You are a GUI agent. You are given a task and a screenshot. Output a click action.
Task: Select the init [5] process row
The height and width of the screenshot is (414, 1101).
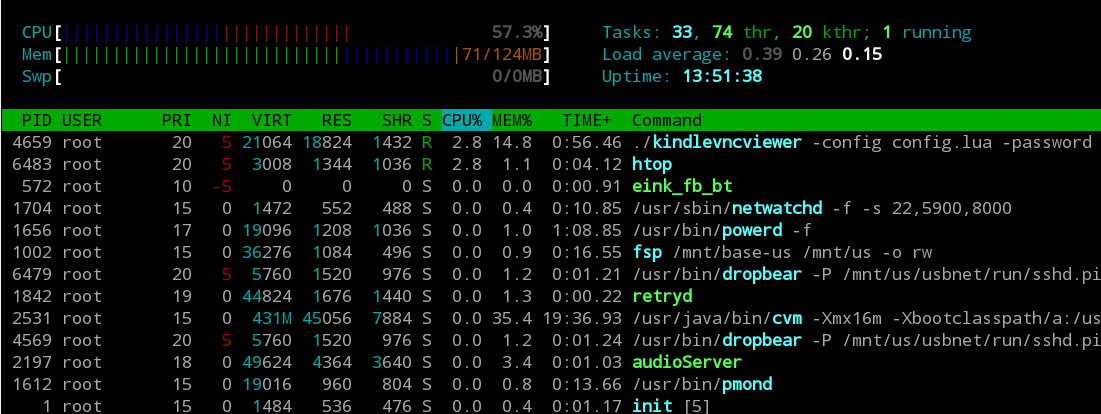click(x=550, y=406)
